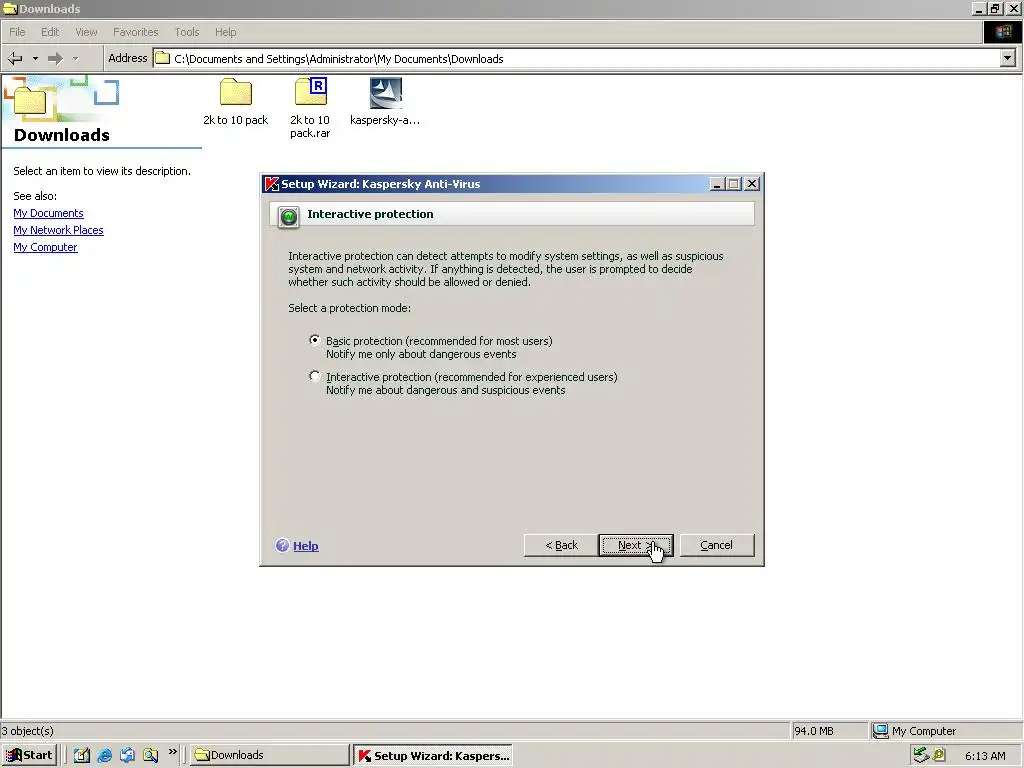This screenshot has height=768, width=1024.
Task: Click the green Interactive protection header icon
Action: tap(289, 216)
